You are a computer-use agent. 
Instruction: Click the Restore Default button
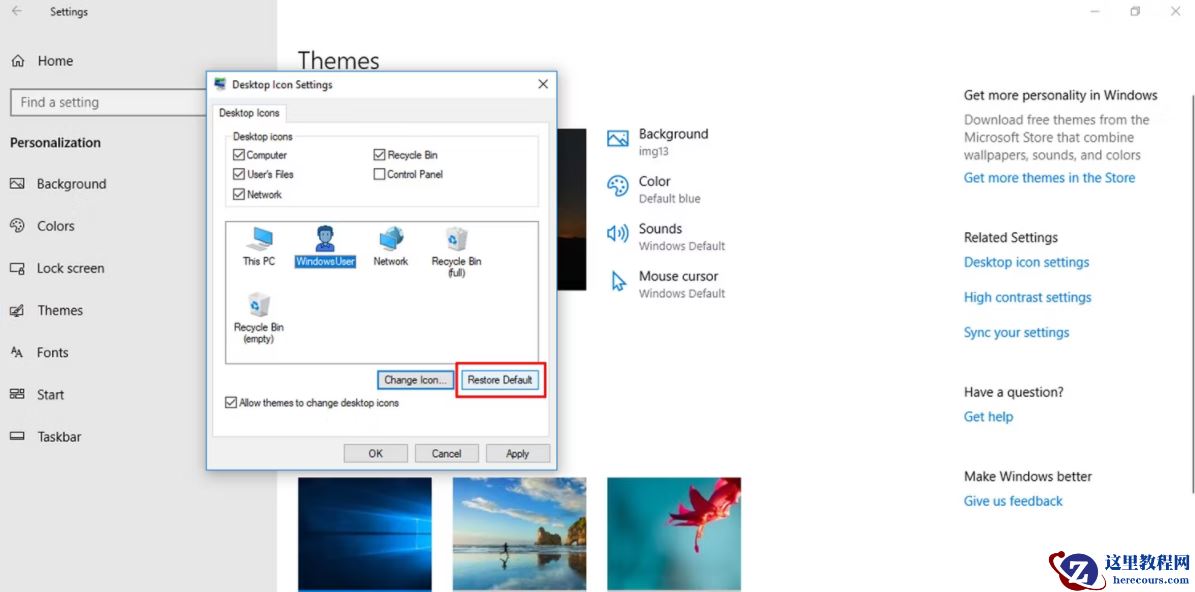pyautogui.click(x=500, y=379)
